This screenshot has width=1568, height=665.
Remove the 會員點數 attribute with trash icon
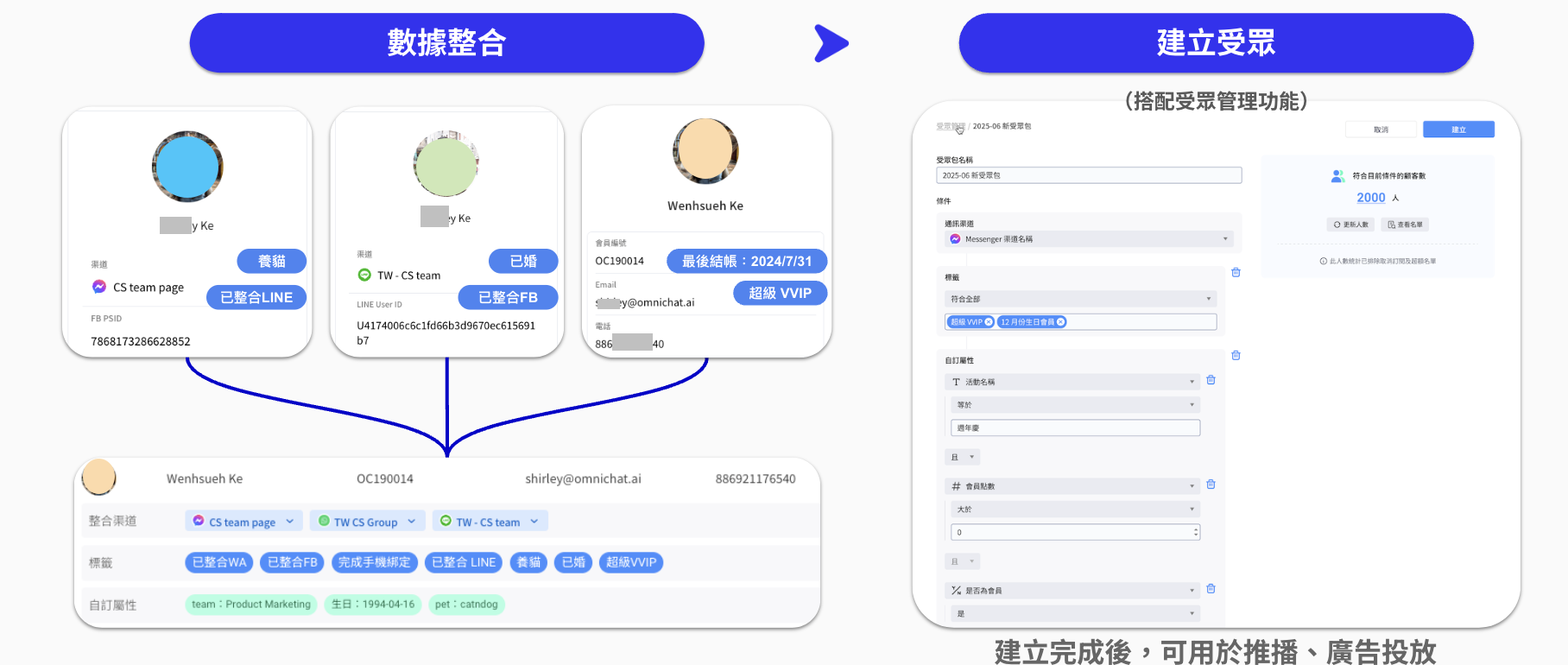[1211, 485]
